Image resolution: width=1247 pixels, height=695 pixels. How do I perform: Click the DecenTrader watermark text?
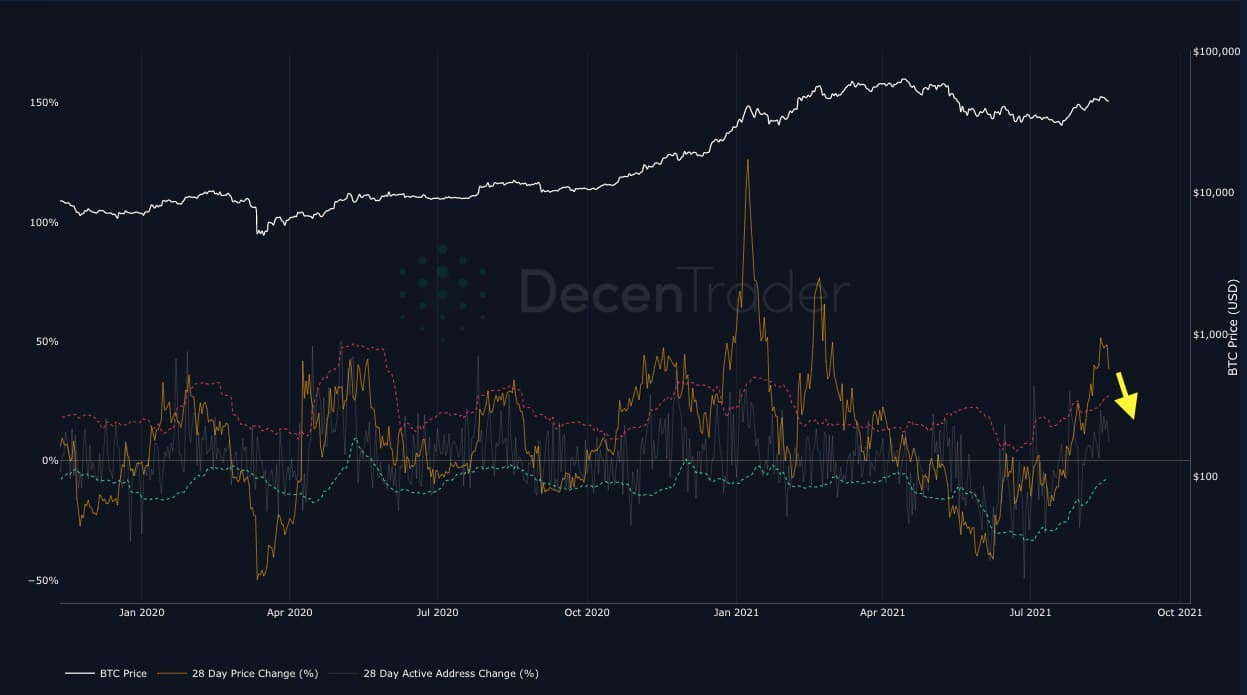coord(684,293)
